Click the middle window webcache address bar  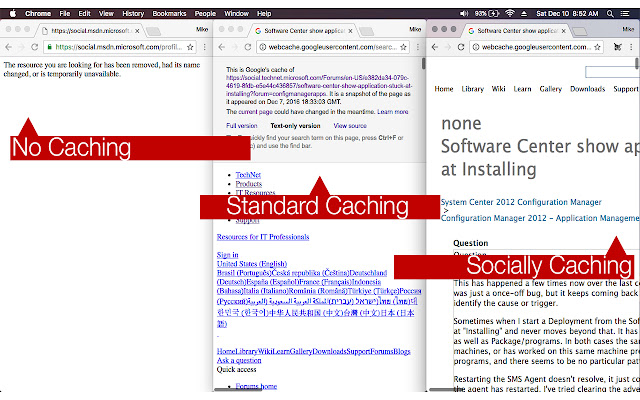coord(333,47)
